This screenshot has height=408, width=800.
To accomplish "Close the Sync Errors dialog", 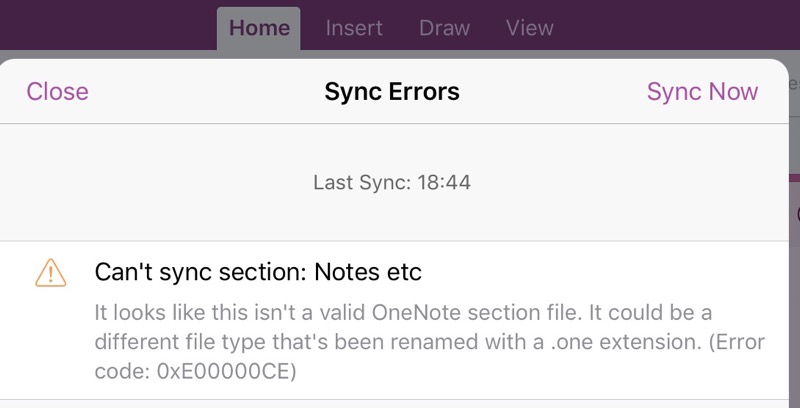I will [x=58, y=92].
